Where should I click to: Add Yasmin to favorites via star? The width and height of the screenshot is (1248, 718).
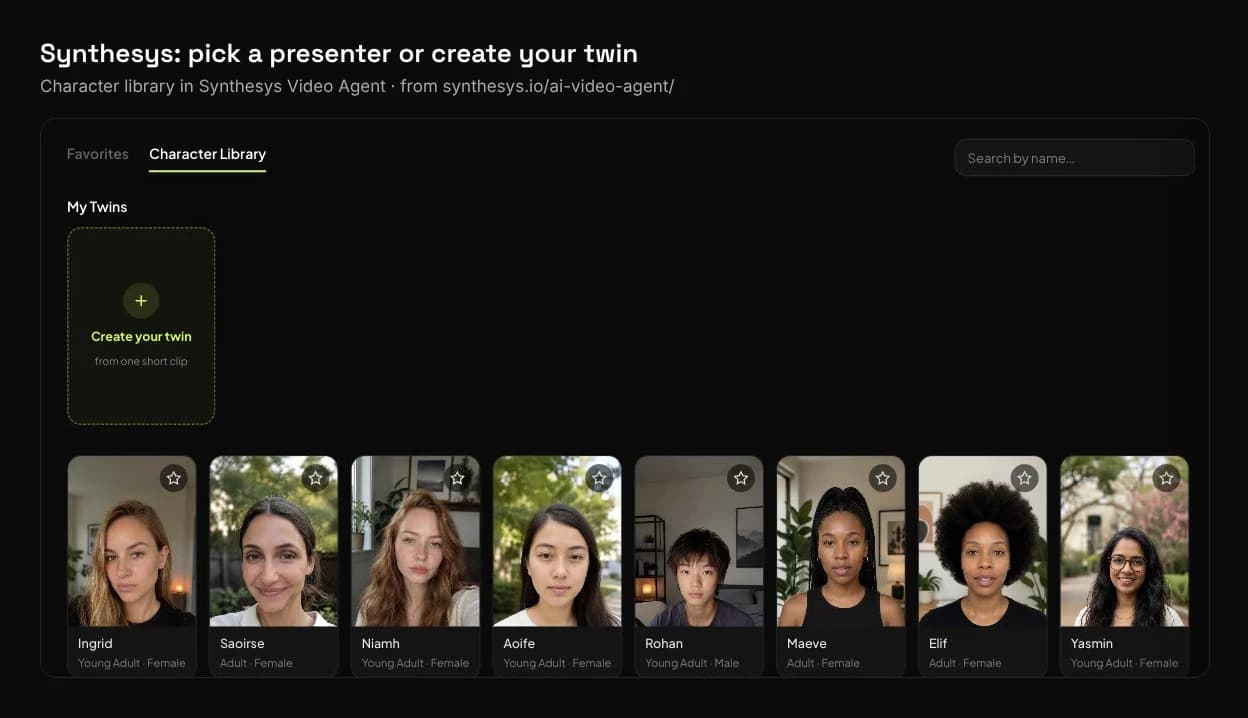1167,478
